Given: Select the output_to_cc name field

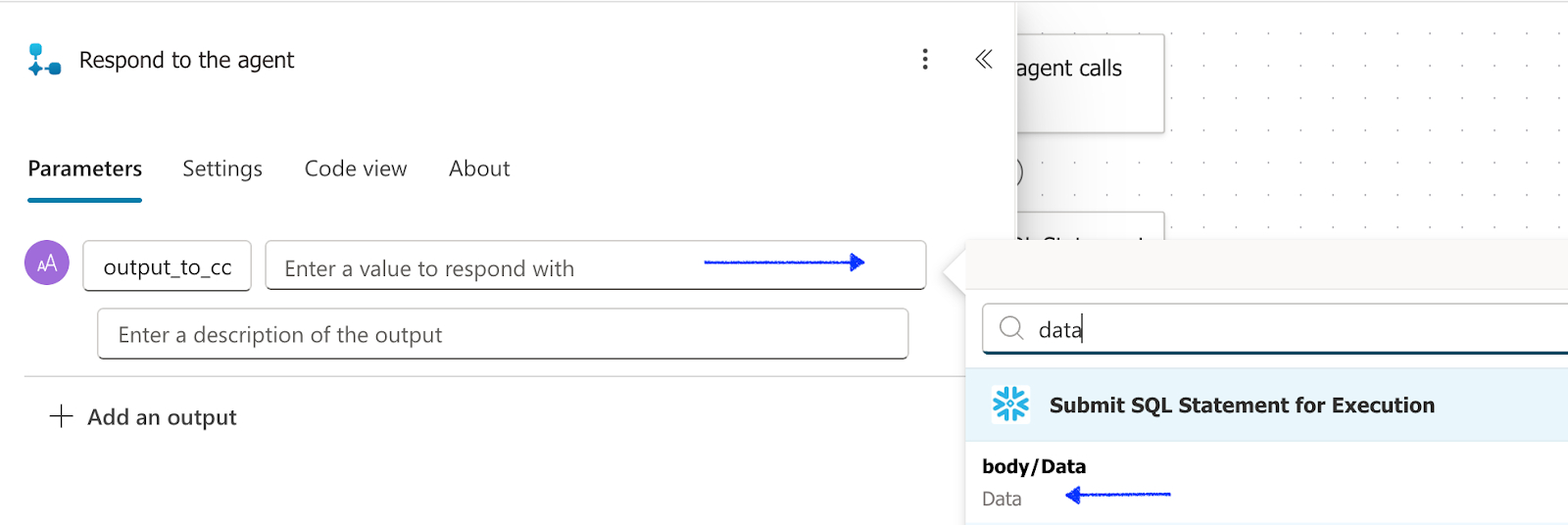Looking at the screenshot, I should click(x=167, y=266).
